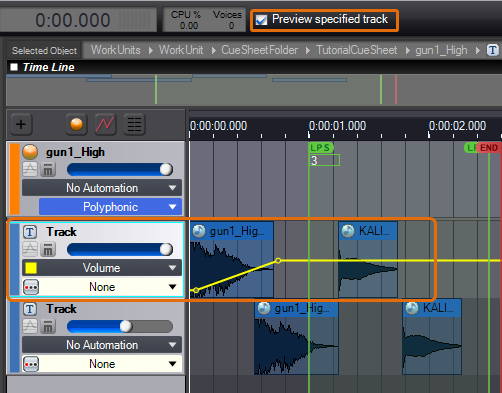502x393 pixels.
Task: Go to gun1_High in breadcrumb
Action: (x=441, y=50)
